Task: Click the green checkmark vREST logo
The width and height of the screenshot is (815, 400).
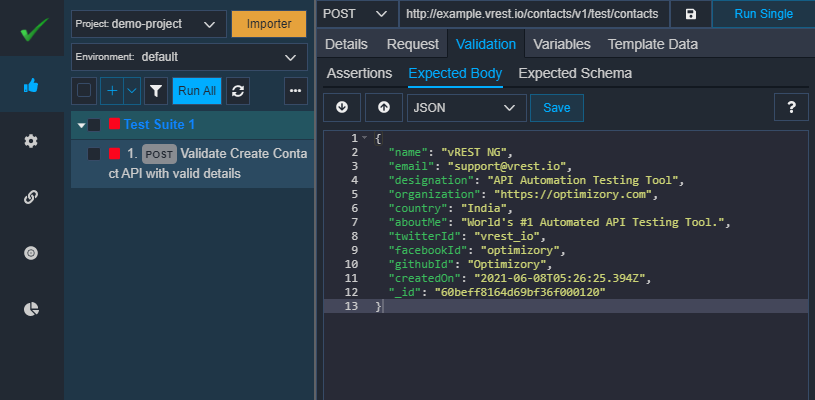Action: tap(34, 29)
